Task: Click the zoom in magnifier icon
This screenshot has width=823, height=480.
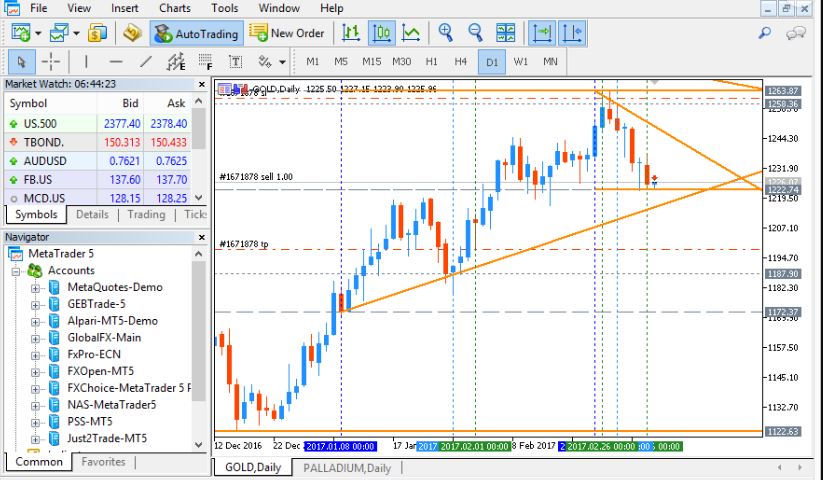Action: point(446,33)
